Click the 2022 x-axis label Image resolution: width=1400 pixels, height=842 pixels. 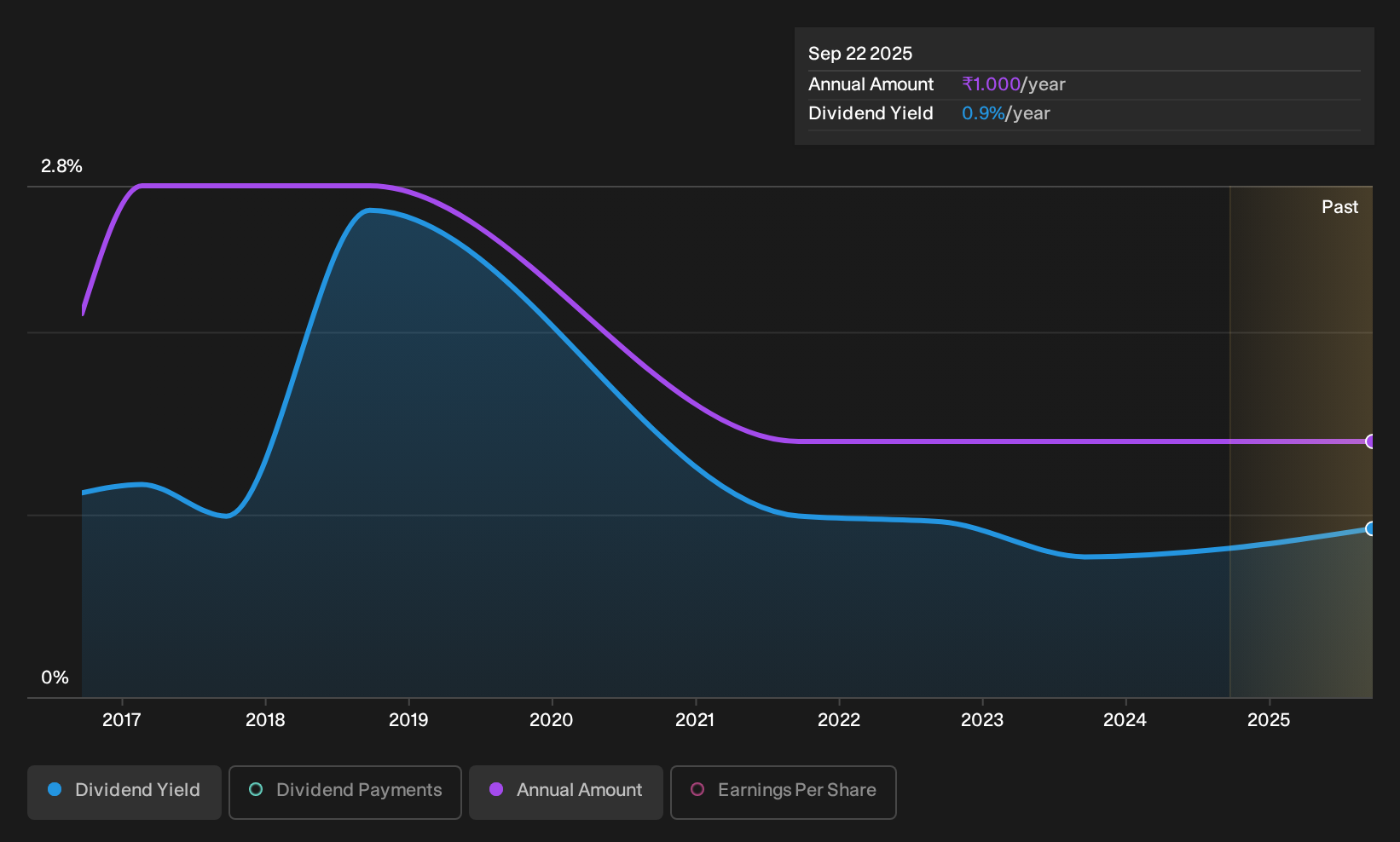click(839, 720)
